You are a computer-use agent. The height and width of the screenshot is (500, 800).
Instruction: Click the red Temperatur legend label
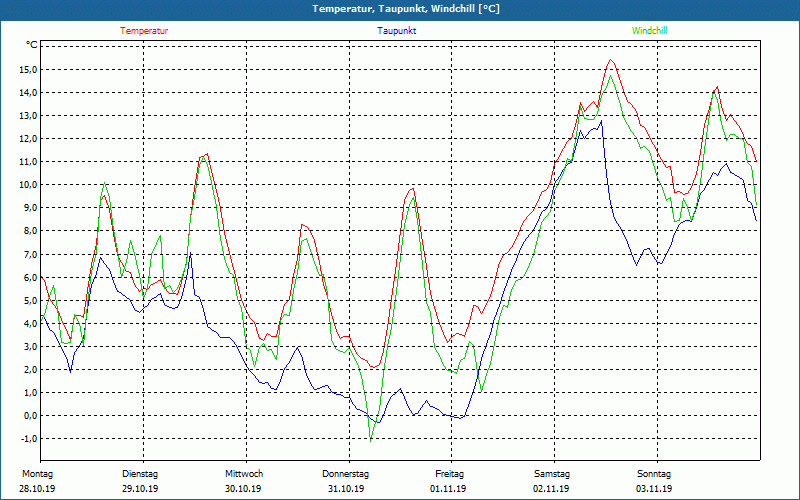144,31
